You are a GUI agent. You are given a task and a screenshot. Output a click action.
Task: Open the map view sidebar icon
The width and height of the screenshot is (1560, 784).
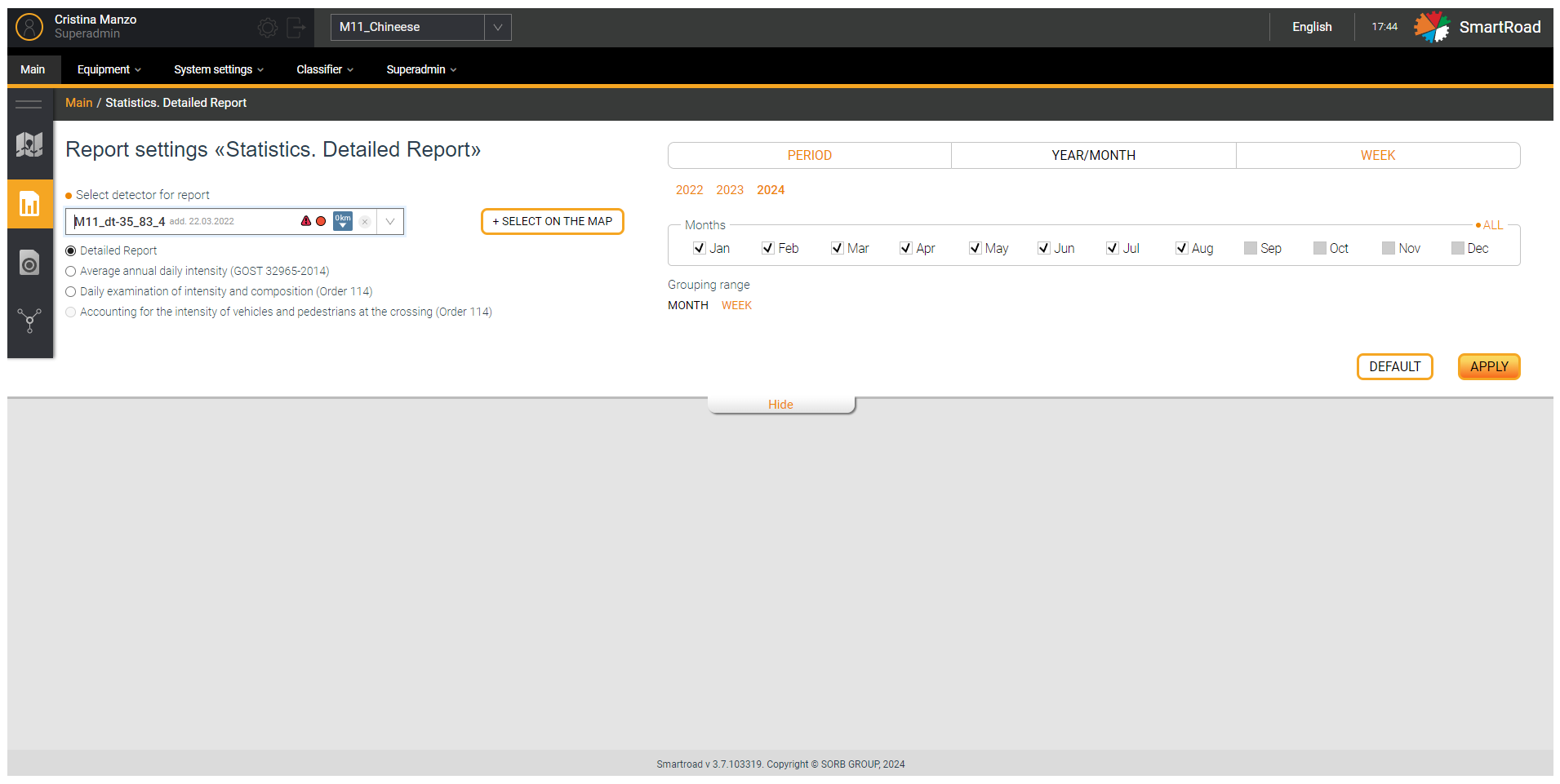tap(29, 145)
